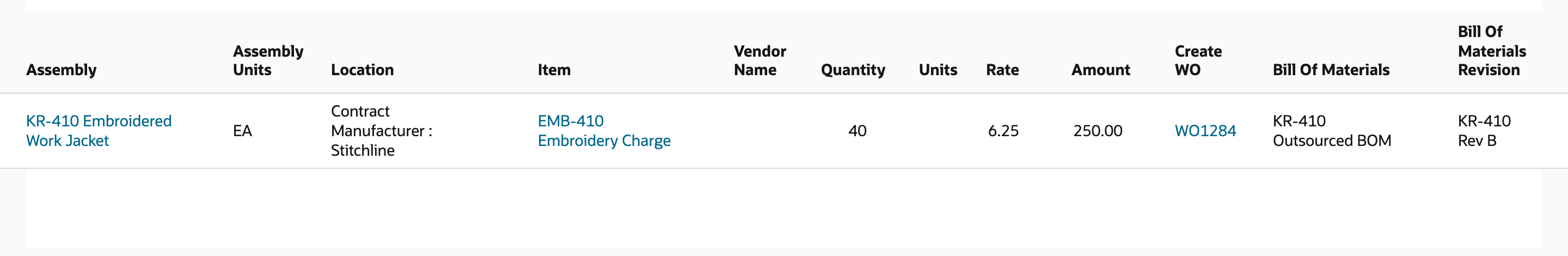Select the amount value 250.00

point(1098,130)
